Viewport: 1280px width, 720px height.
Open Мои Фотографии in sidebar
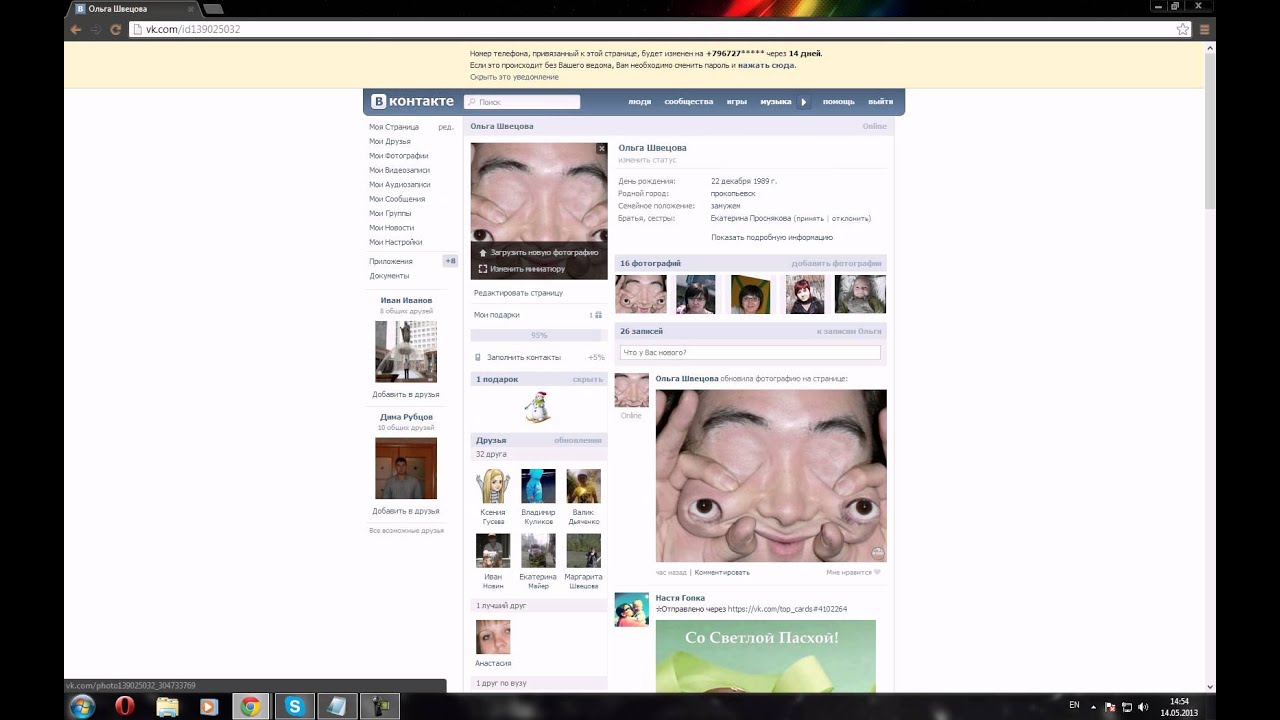point(399,156)
